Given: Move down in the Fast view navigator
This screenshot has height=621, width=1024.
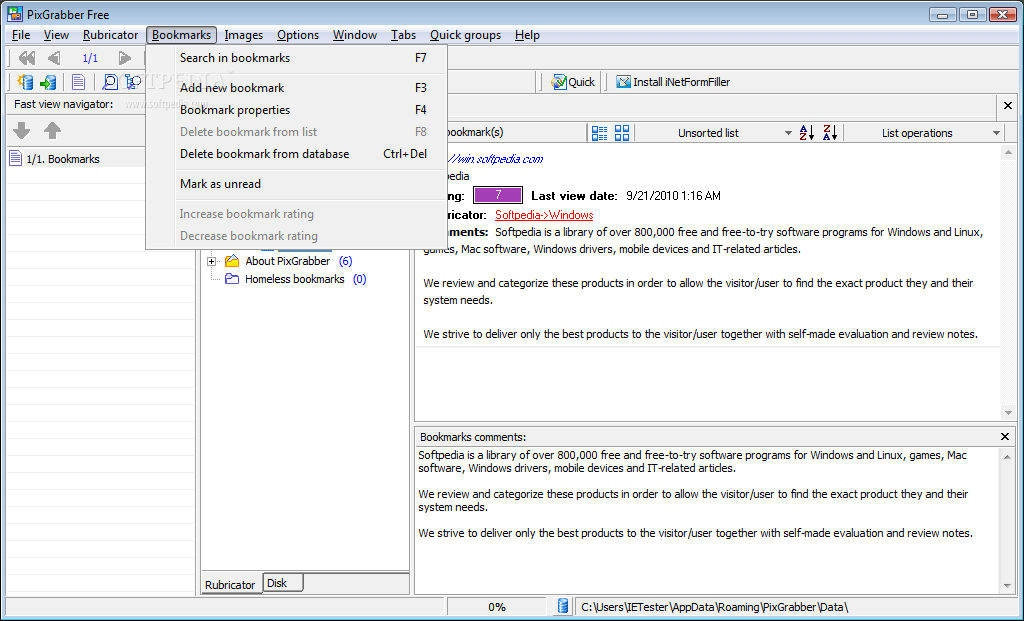Looking at the screenshot, I should 22,131.
